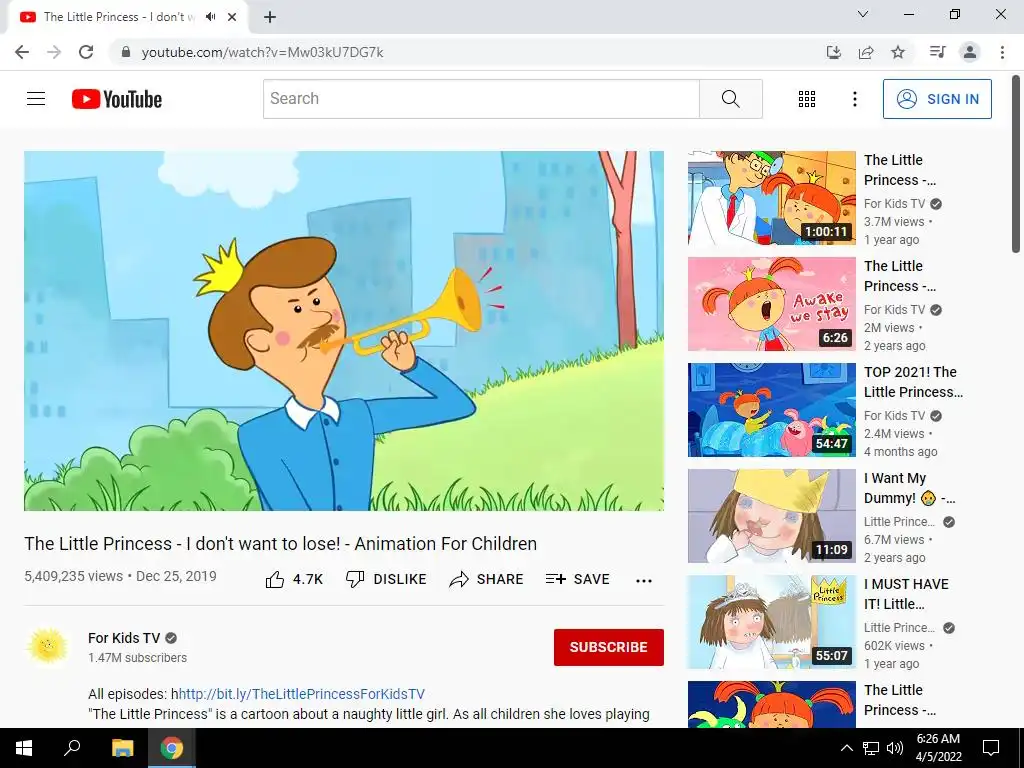Click the main video player area
This screenshot has width=1024, height=768.
(344, 330)
